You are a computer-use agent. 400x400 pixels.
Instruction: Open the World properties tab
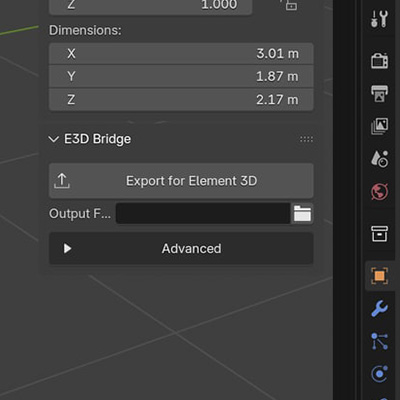coord(379,191)
